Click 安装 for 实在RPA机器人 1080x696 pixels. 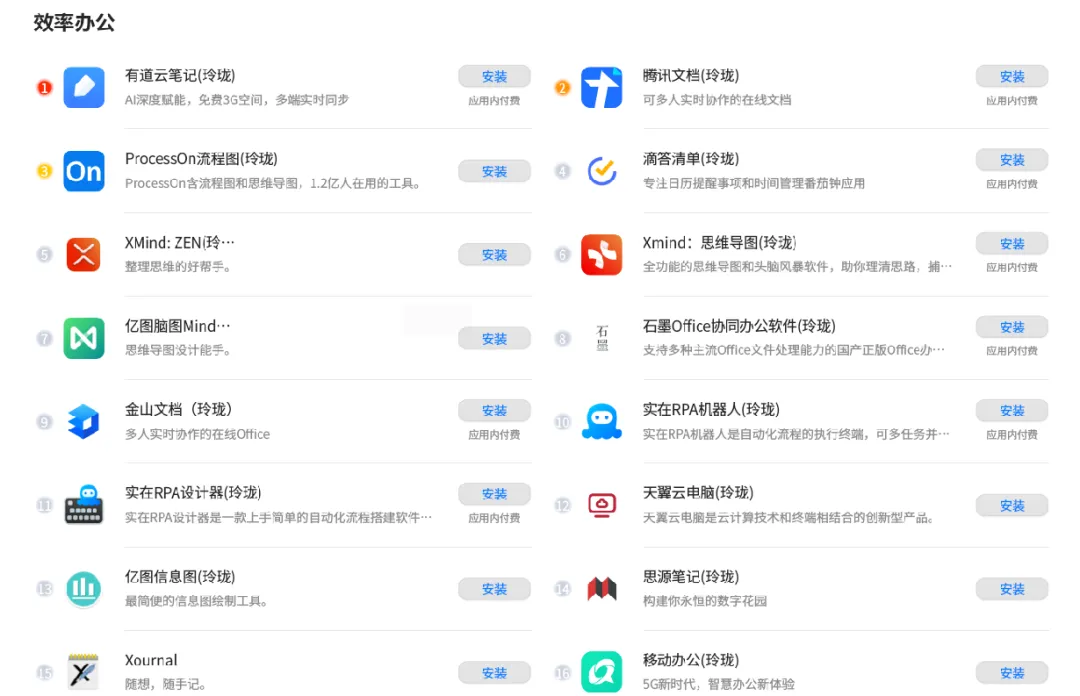point(1012,411)
